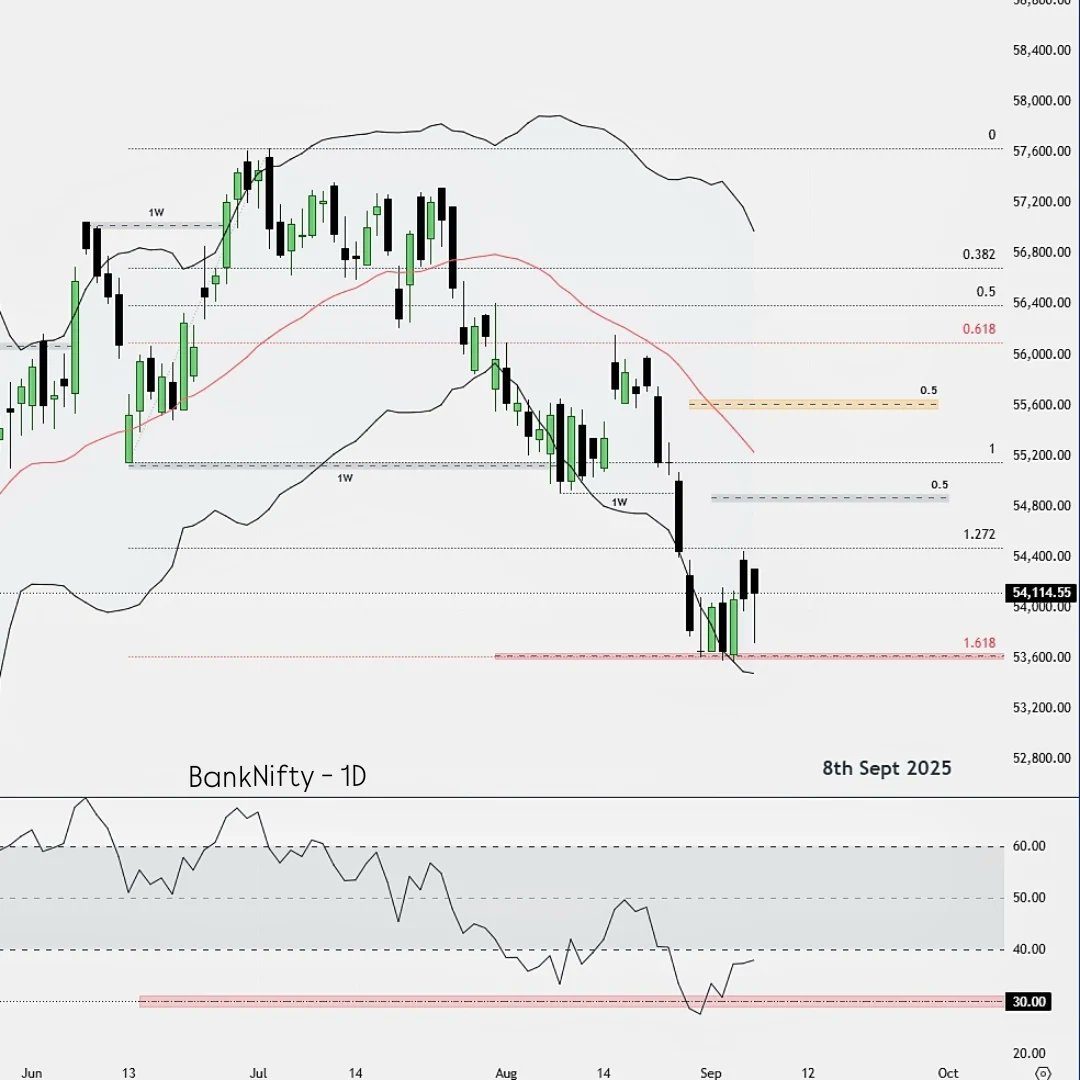Image resolution: width=1080 pixels, height=1080 pixels.
Task: Click the 57,200.00 price axis label
Action: 1041,202
